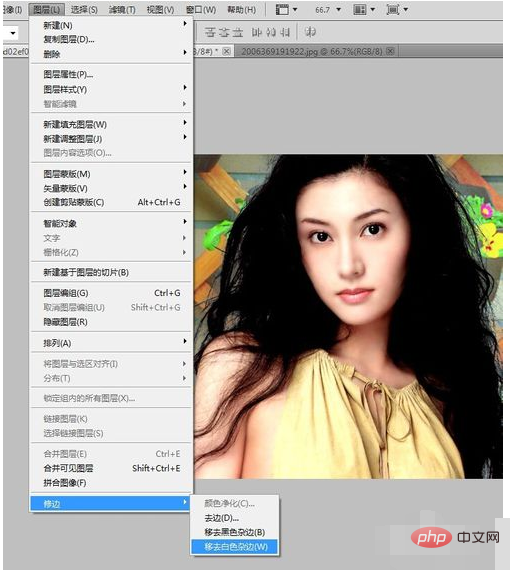Select 创建剪贴蒙版(C) menu entry
The image size is (510, 570).
[111, 202]
